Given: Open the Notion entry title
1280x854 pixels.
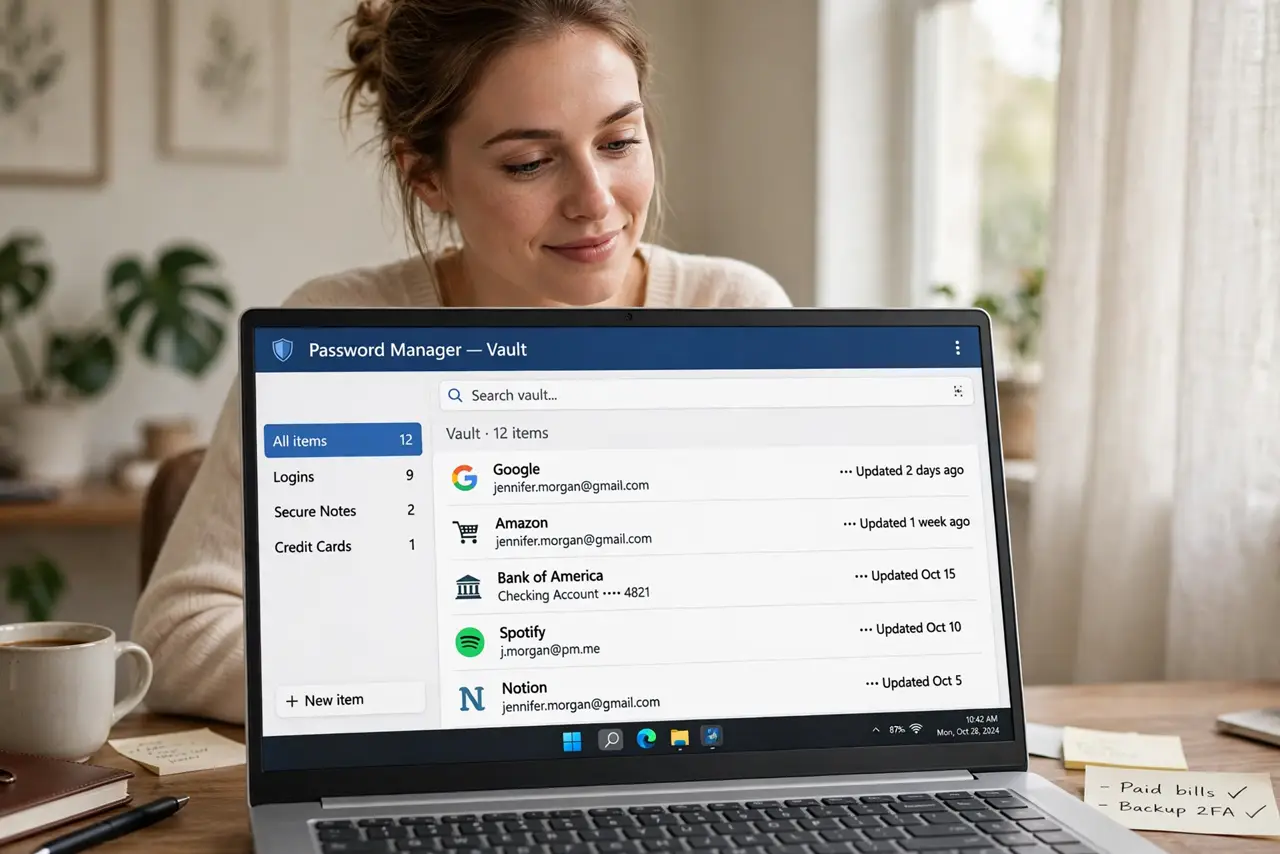Looking at the screenshot, I should (524, 688).
